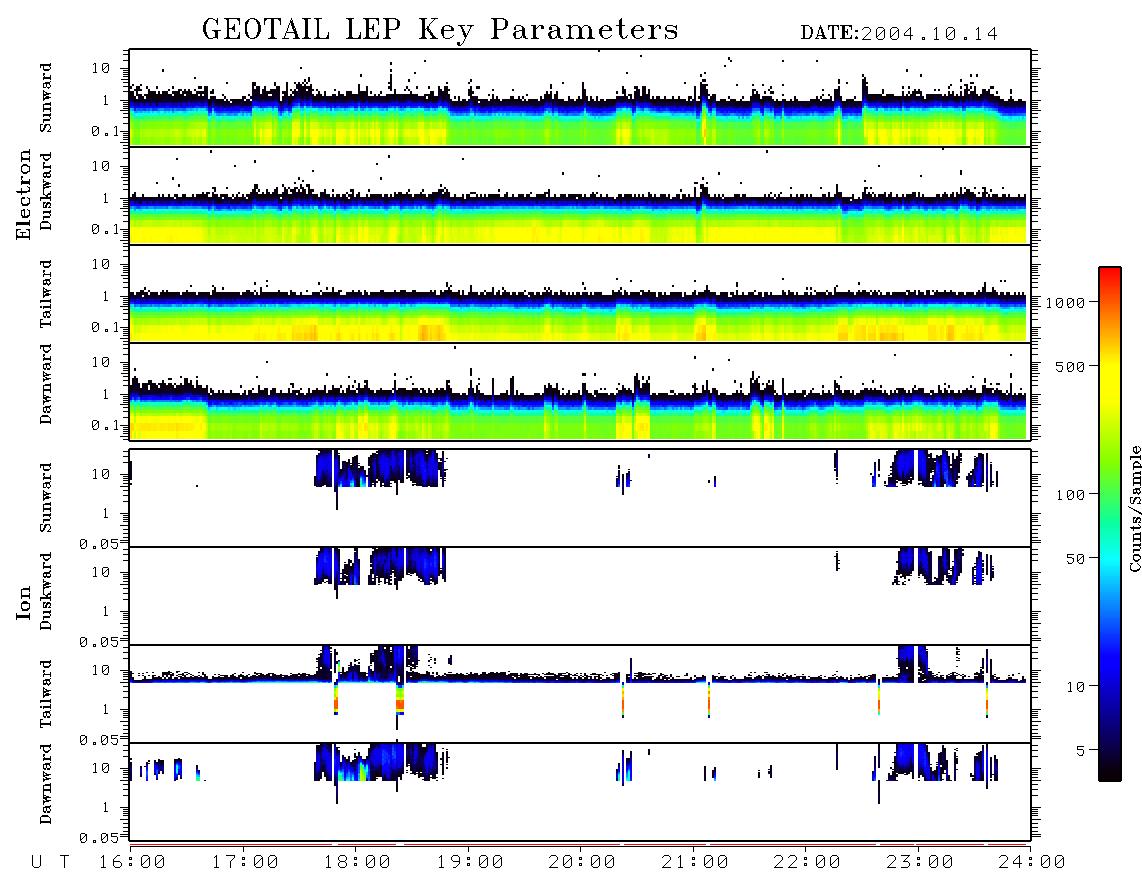Click the "U T" time axis label
This screenshot has width=1142, height=880.
[x=50, y=863]
